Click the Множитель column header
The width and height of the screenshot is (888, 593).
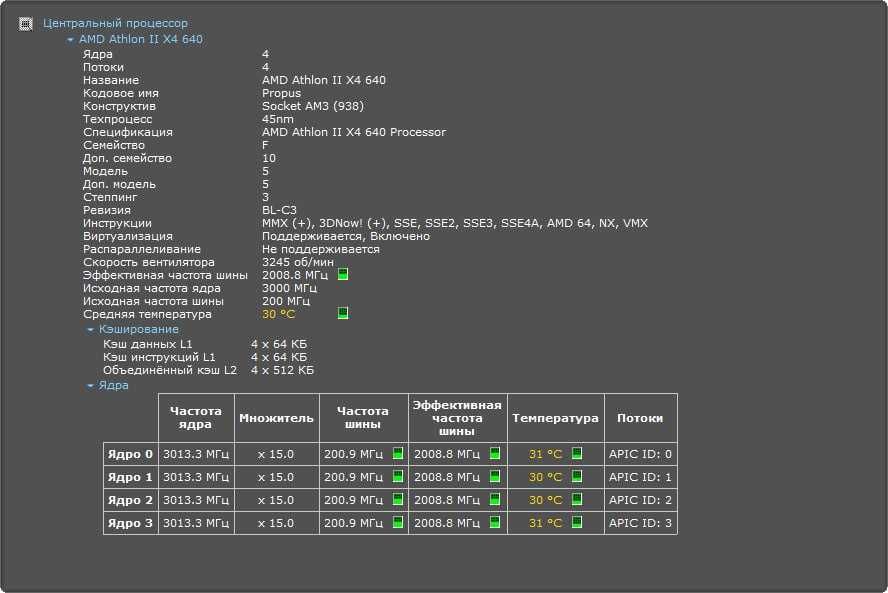[x=276, y=418]
